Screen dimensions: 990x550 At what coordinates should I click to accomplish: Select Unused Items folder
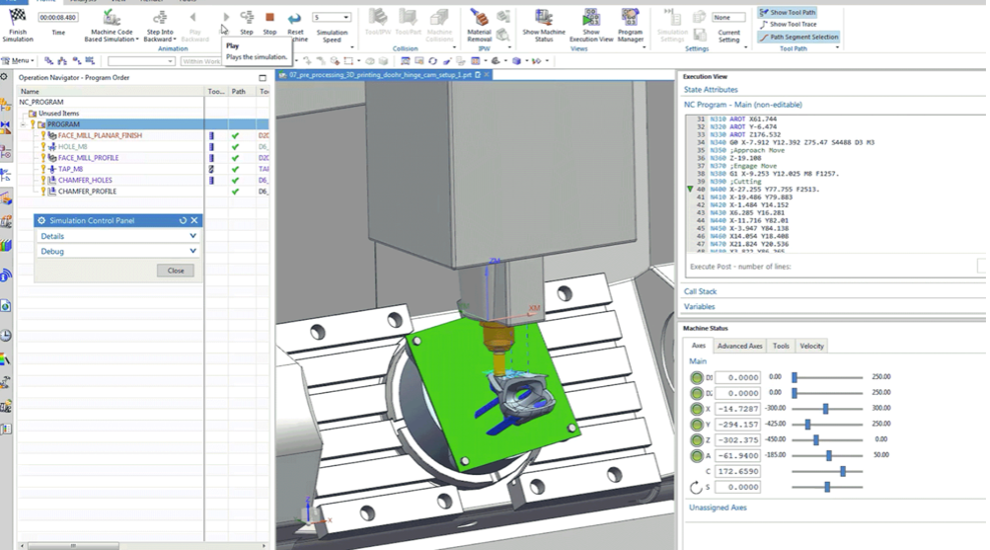pos(59,114)
